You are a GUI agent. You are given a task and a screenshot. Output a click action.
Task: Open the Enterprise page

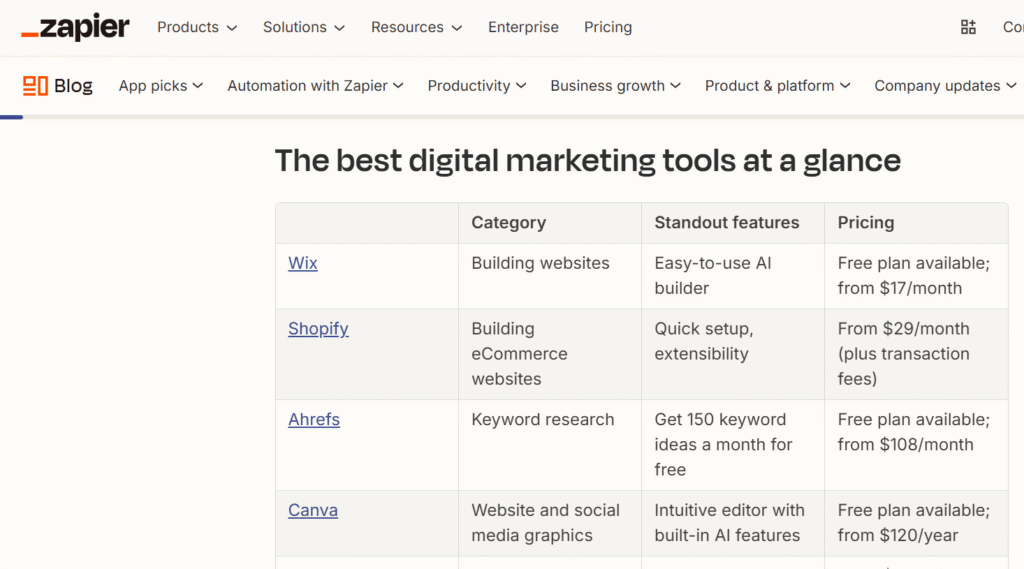pos(523,27)
